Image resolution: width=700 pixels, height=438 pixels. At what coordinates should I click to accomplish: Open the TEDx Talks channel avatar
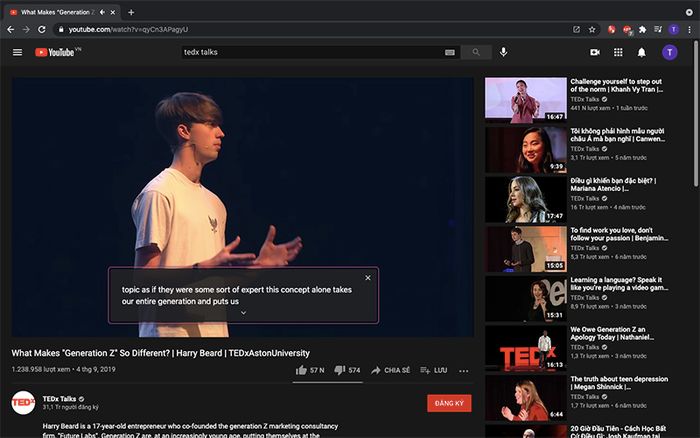[x=23, y=403]
